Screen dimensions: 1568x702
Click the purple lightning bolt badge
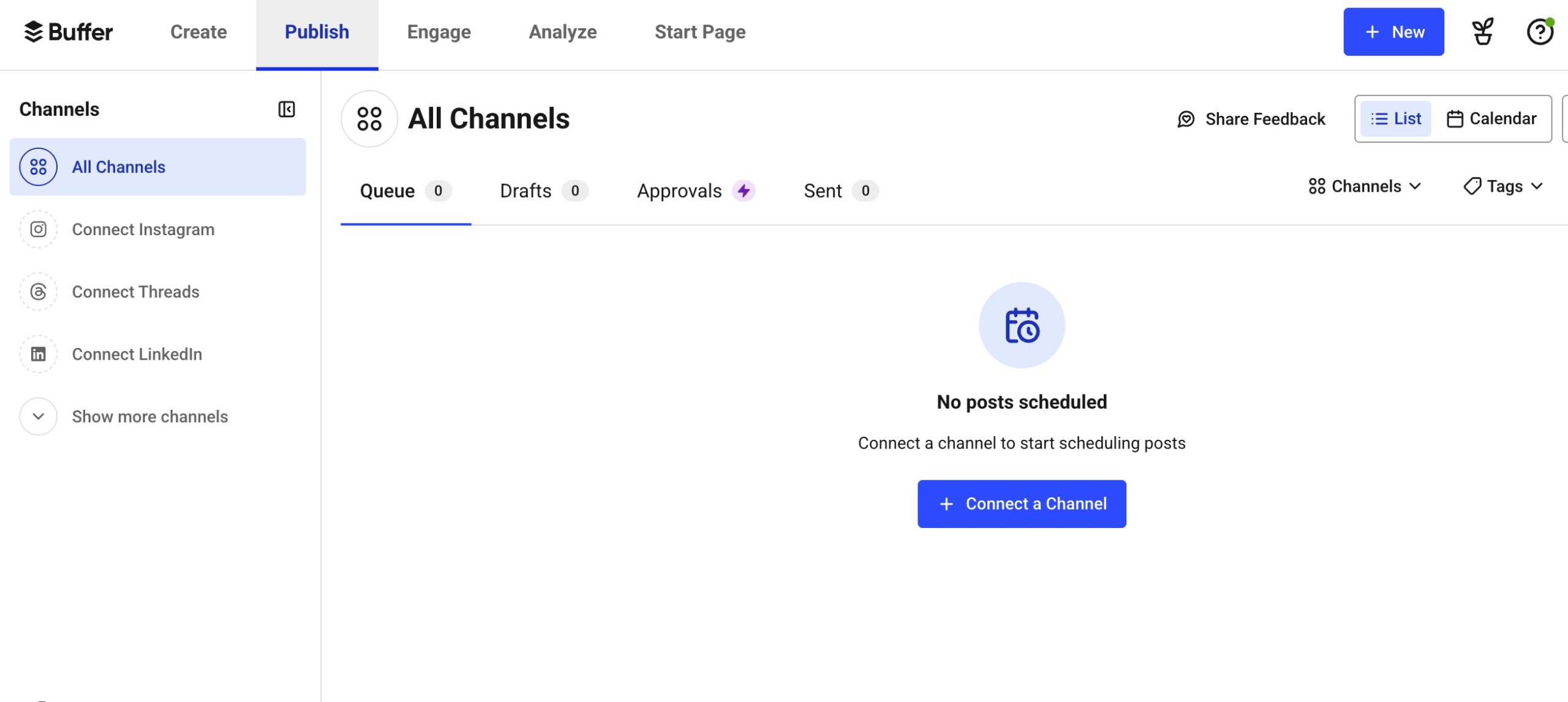coord(744,191)
